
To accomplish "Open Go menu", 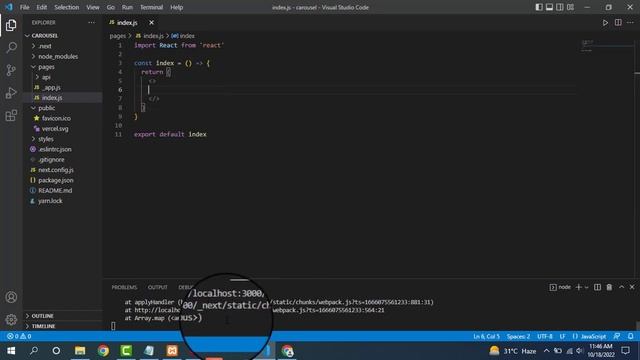I will pyautogui.click(x=111, y=7).
